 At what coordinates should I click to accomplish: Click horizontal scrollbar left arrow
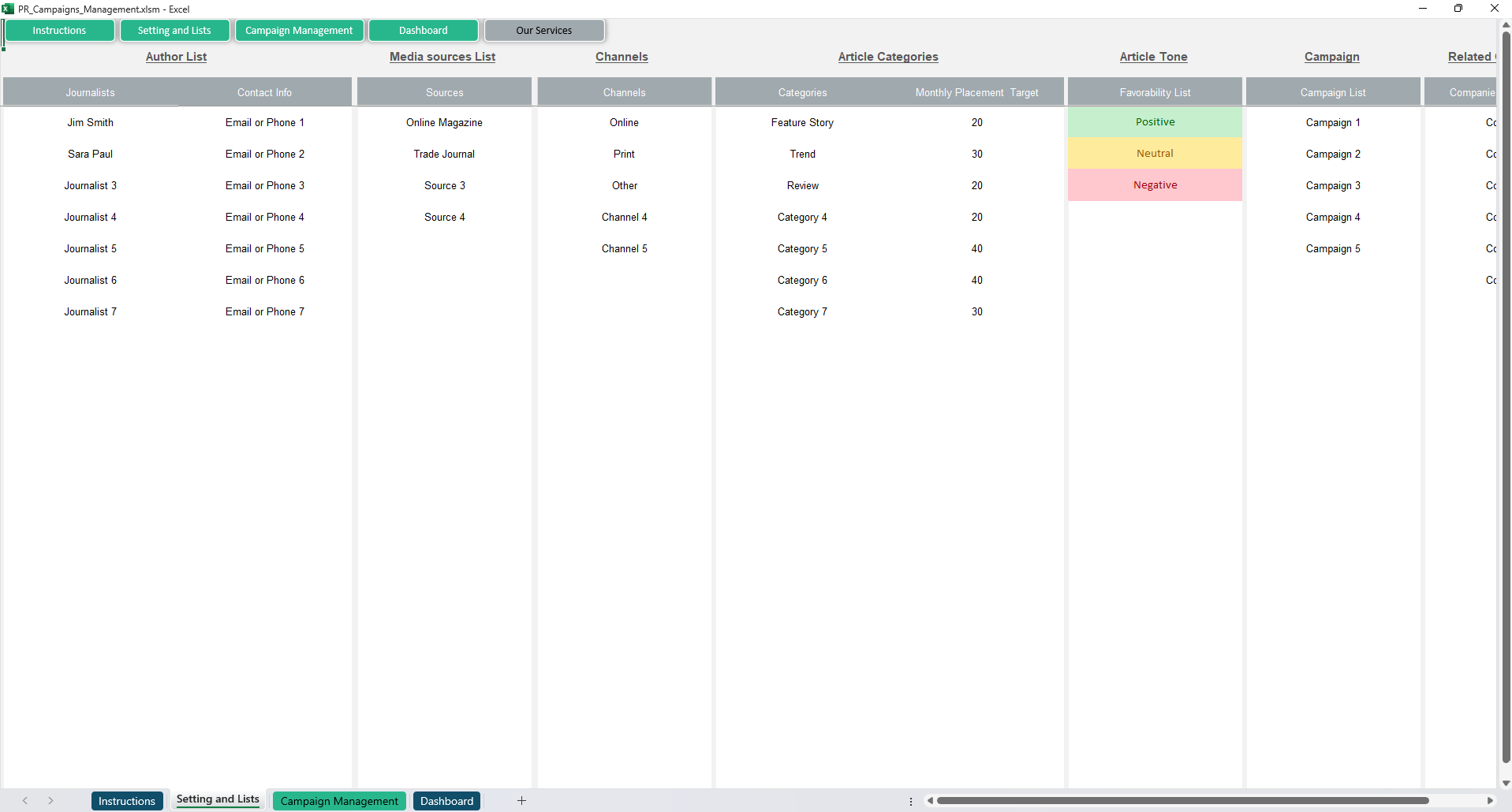931,801
